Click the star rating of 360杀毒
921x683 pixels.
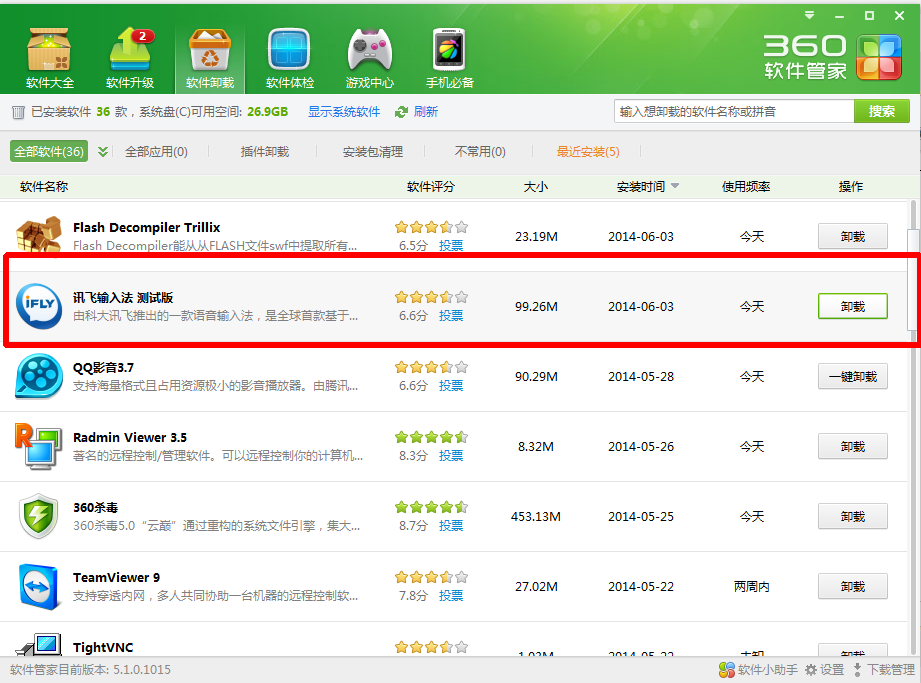[432, 507]
